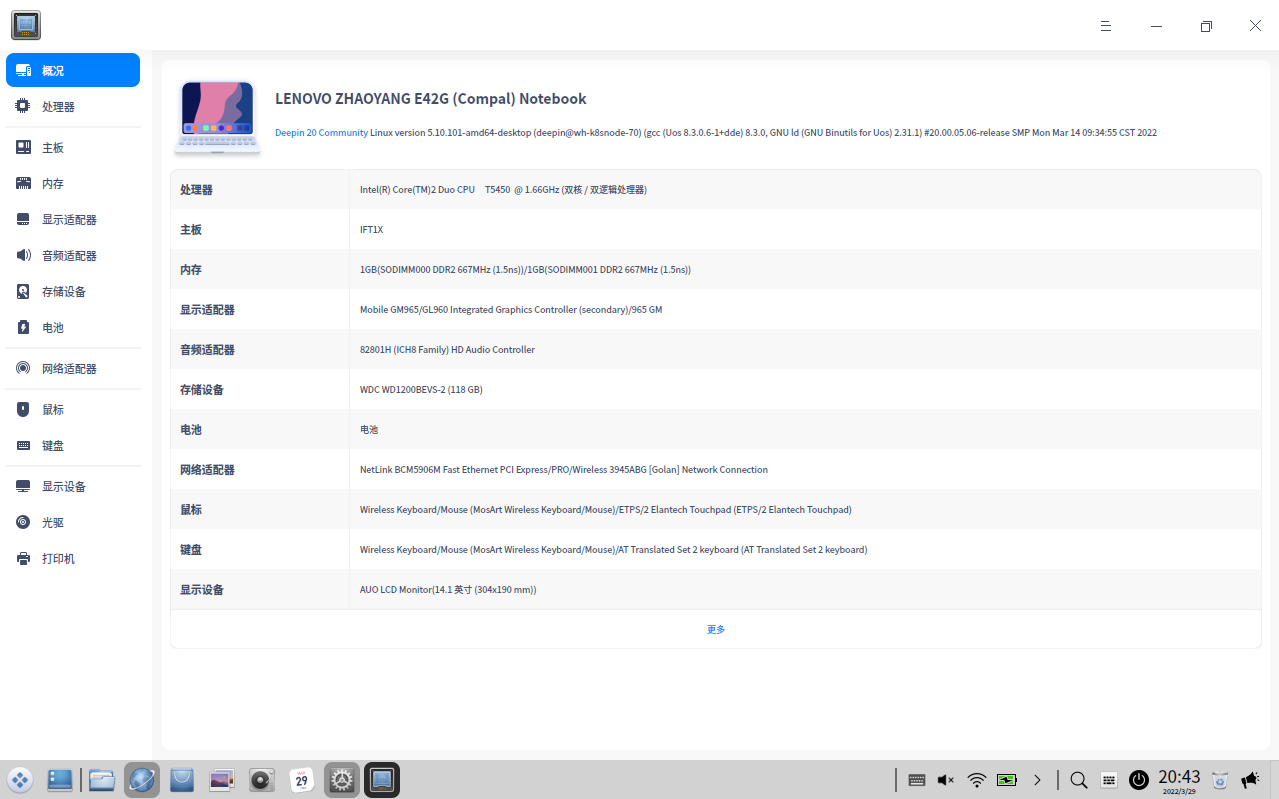Click the 存储设备 row header in the table
1279x799 pixels.
click(x=202, y=389)
